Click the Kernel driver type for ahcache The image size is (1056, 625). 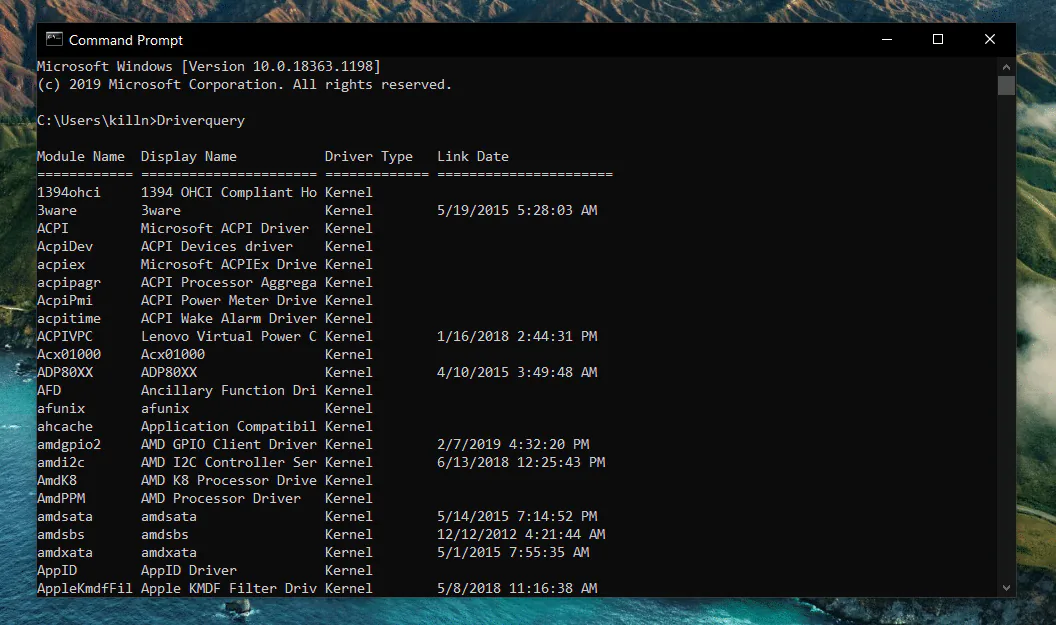click(x=348, y=426)
